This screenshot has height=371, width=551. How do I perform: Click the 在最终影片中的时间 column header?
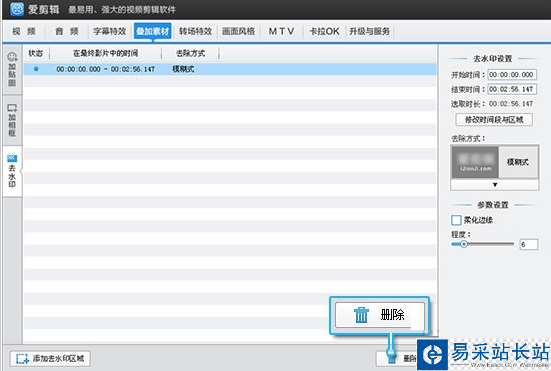[x=105, y=53]
